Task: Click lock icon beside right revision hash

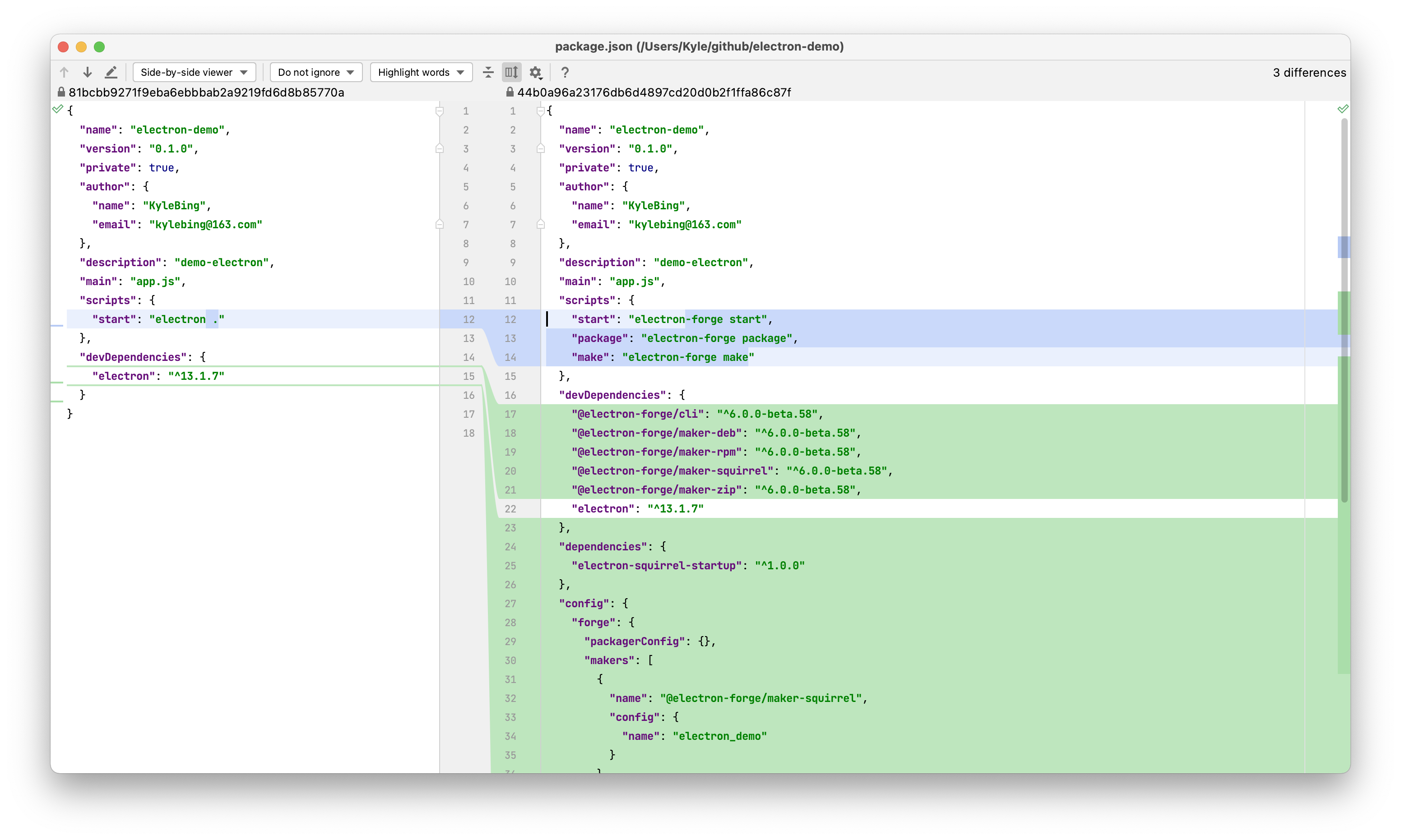Action: tap(510, 92)
